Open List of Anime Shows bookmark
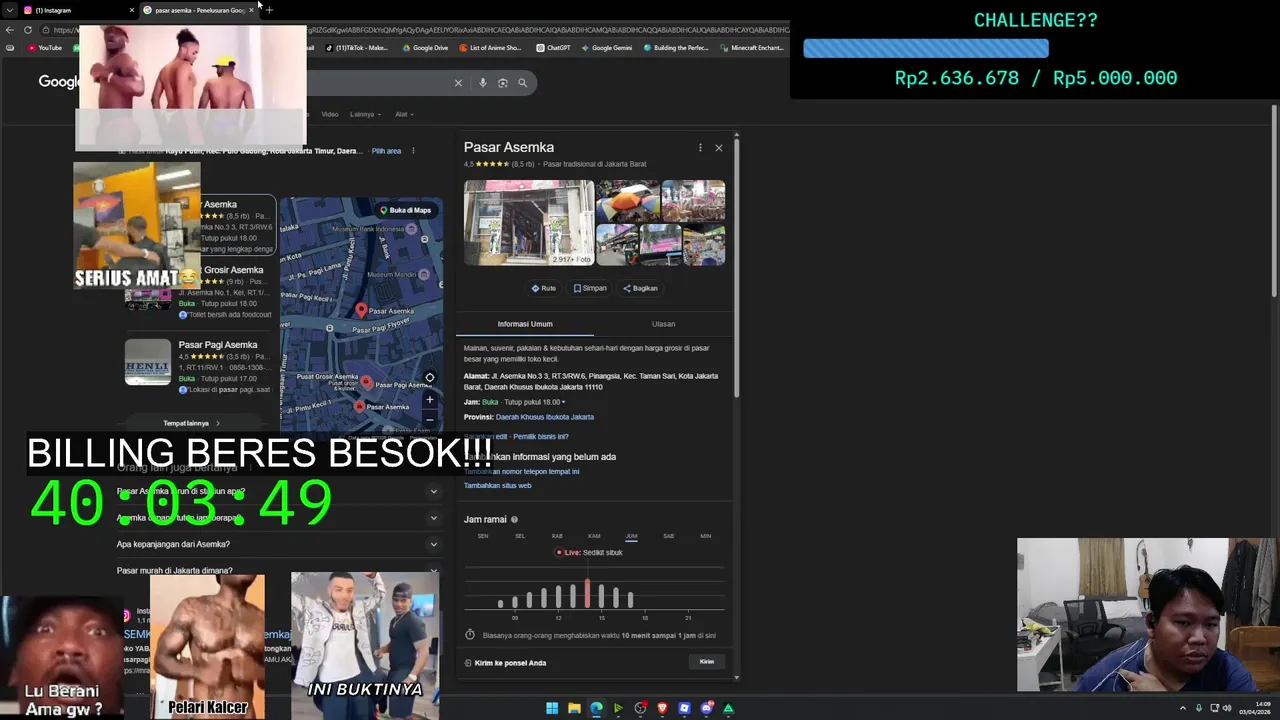Viewport: 1280px width, 720px height. [491, 48]
